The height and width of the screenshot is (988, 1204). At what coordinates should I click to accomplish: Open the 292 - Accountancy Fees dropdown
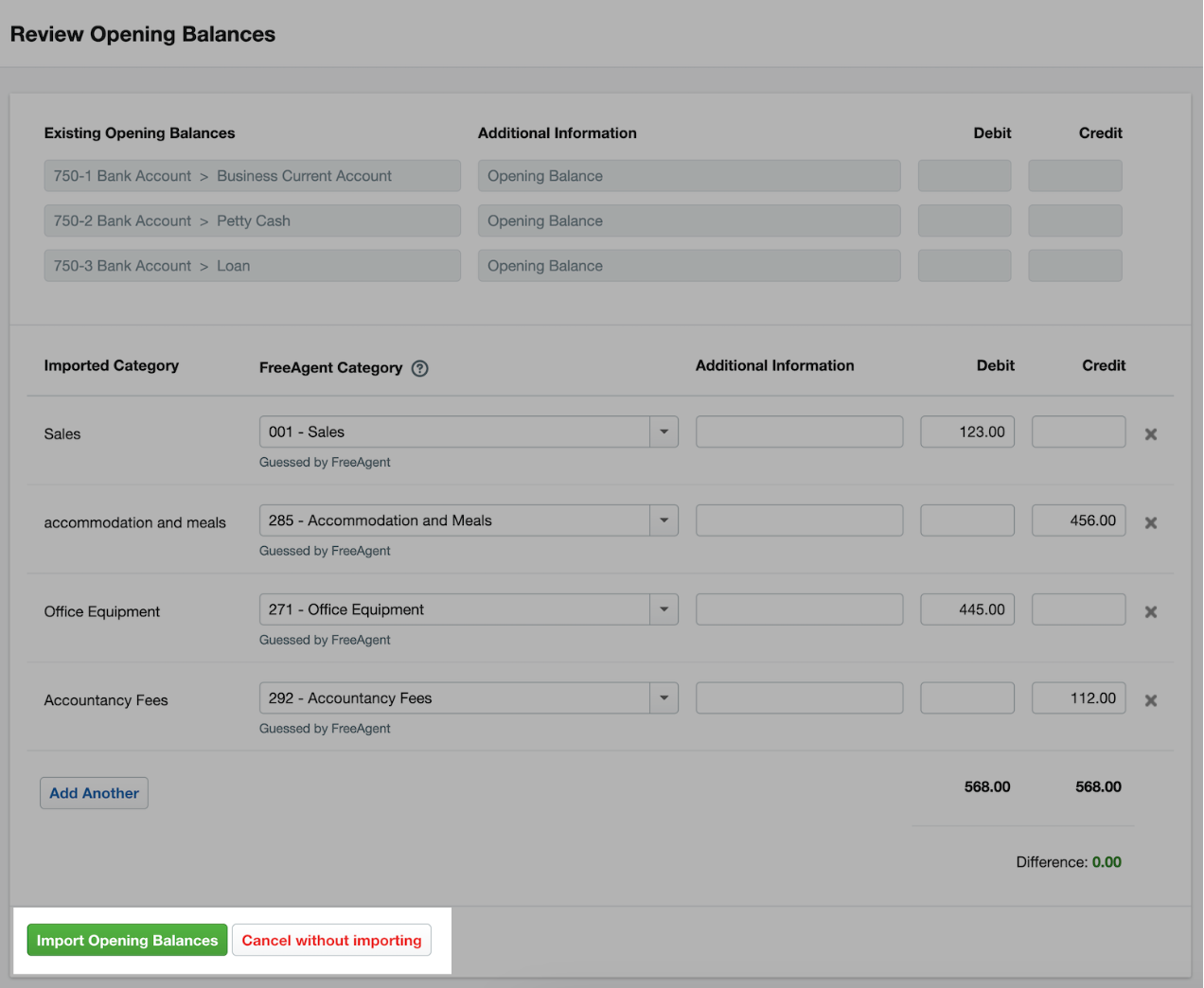[664, 697]
